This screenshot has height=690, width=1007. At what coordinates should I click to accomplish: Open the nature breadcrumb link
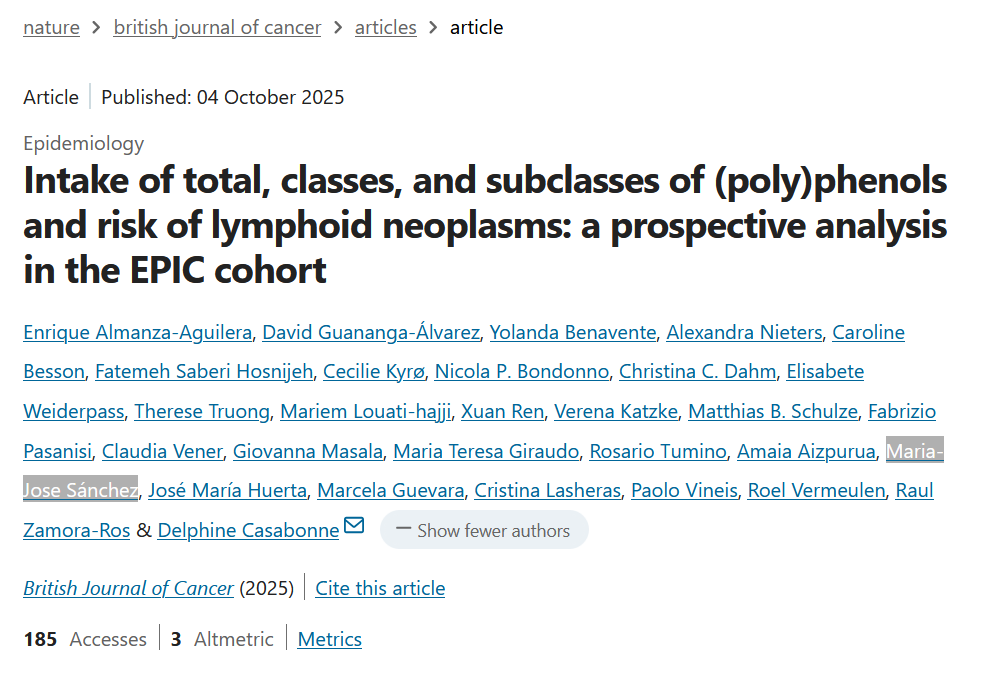(51, 27)
